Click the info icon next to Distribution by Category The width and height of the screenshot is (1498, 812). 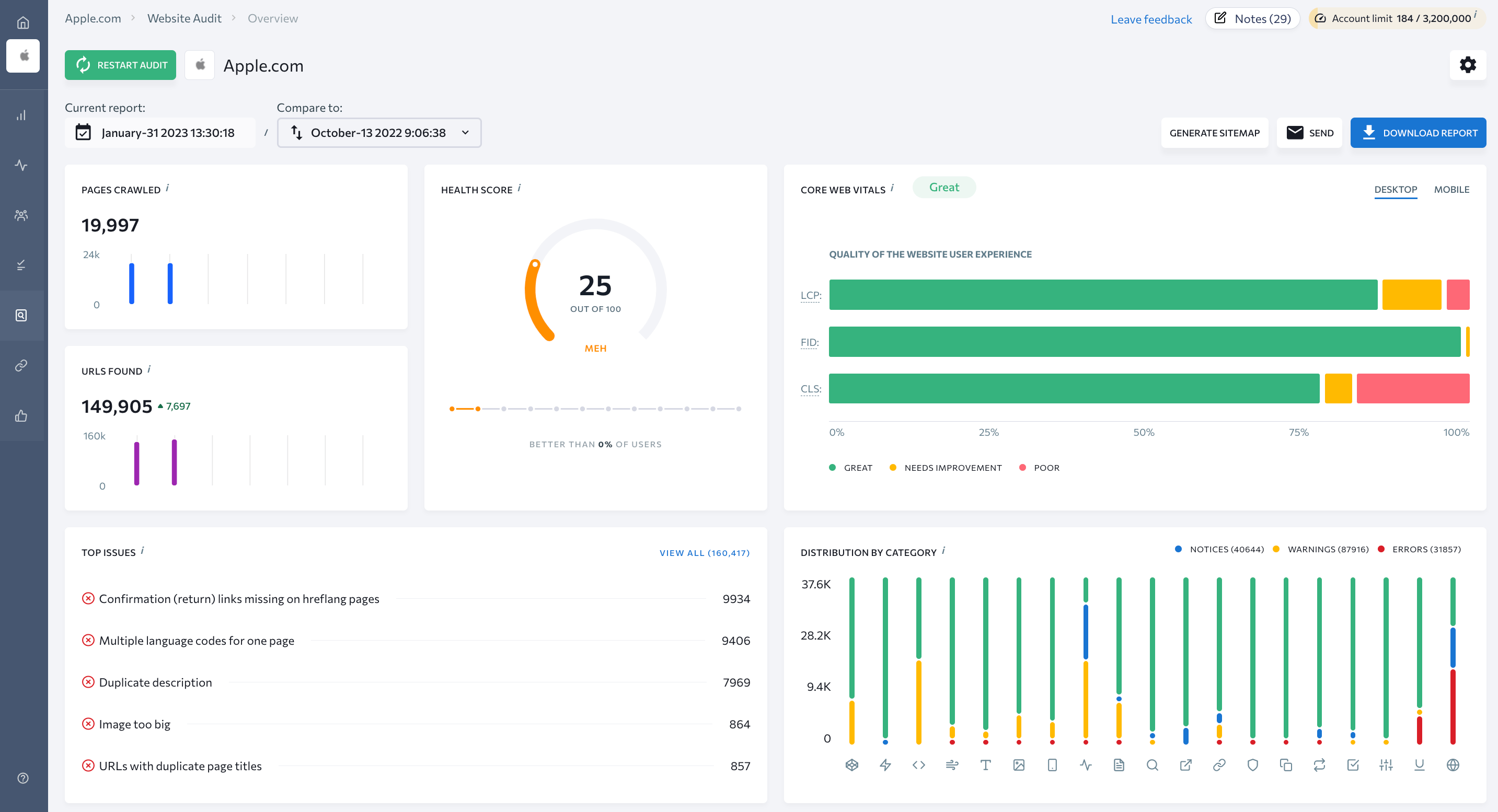[x=943, y=550]
